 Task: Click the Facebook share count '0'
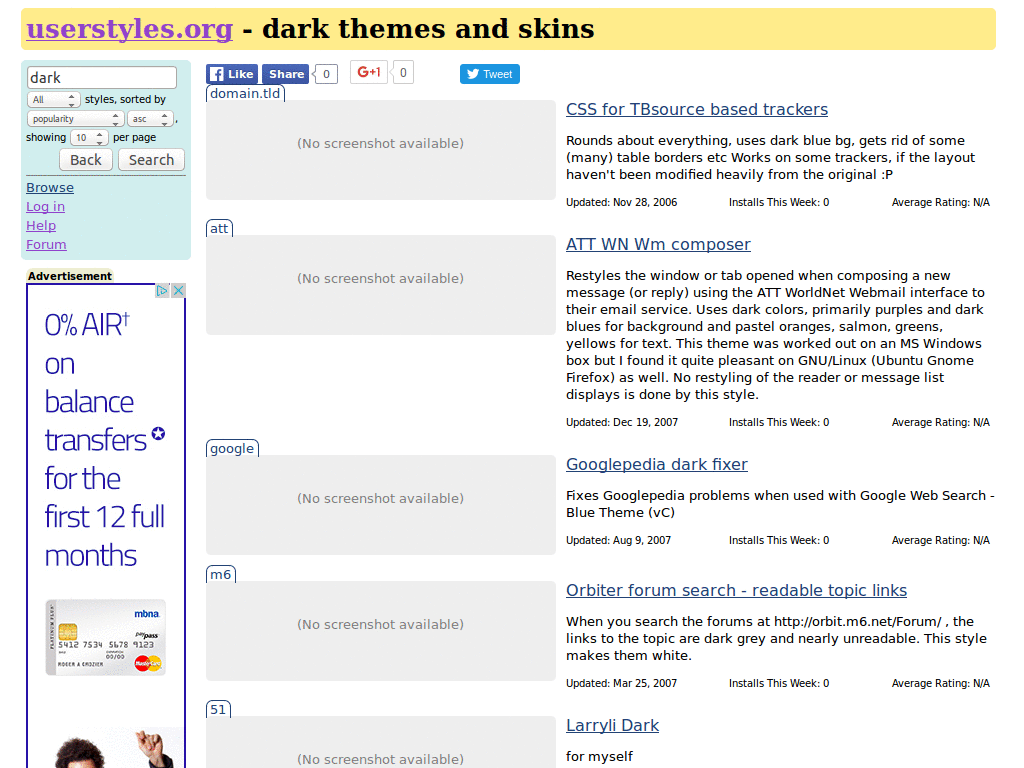tap(327, 74)
